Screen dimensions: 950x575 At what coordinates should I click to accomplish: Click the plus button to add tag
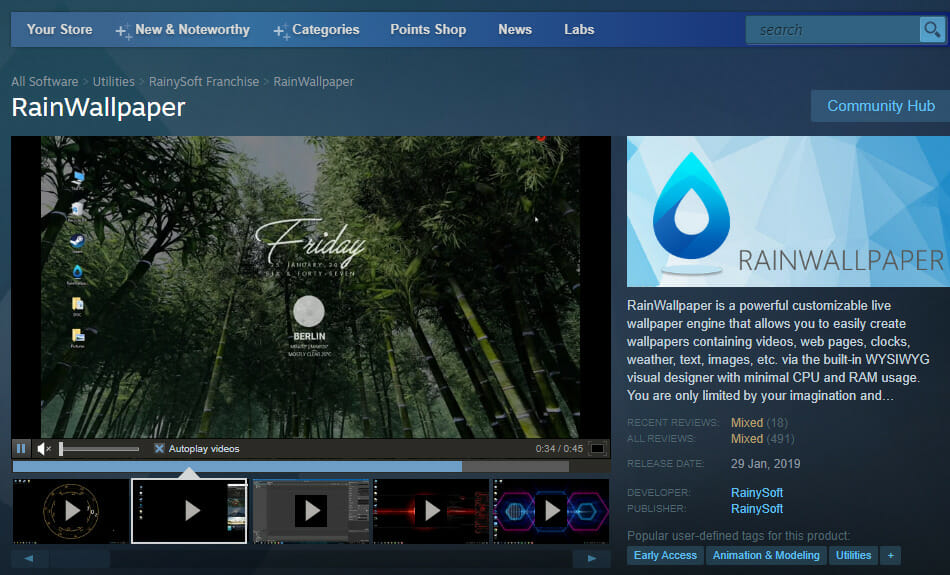point(890,555)
